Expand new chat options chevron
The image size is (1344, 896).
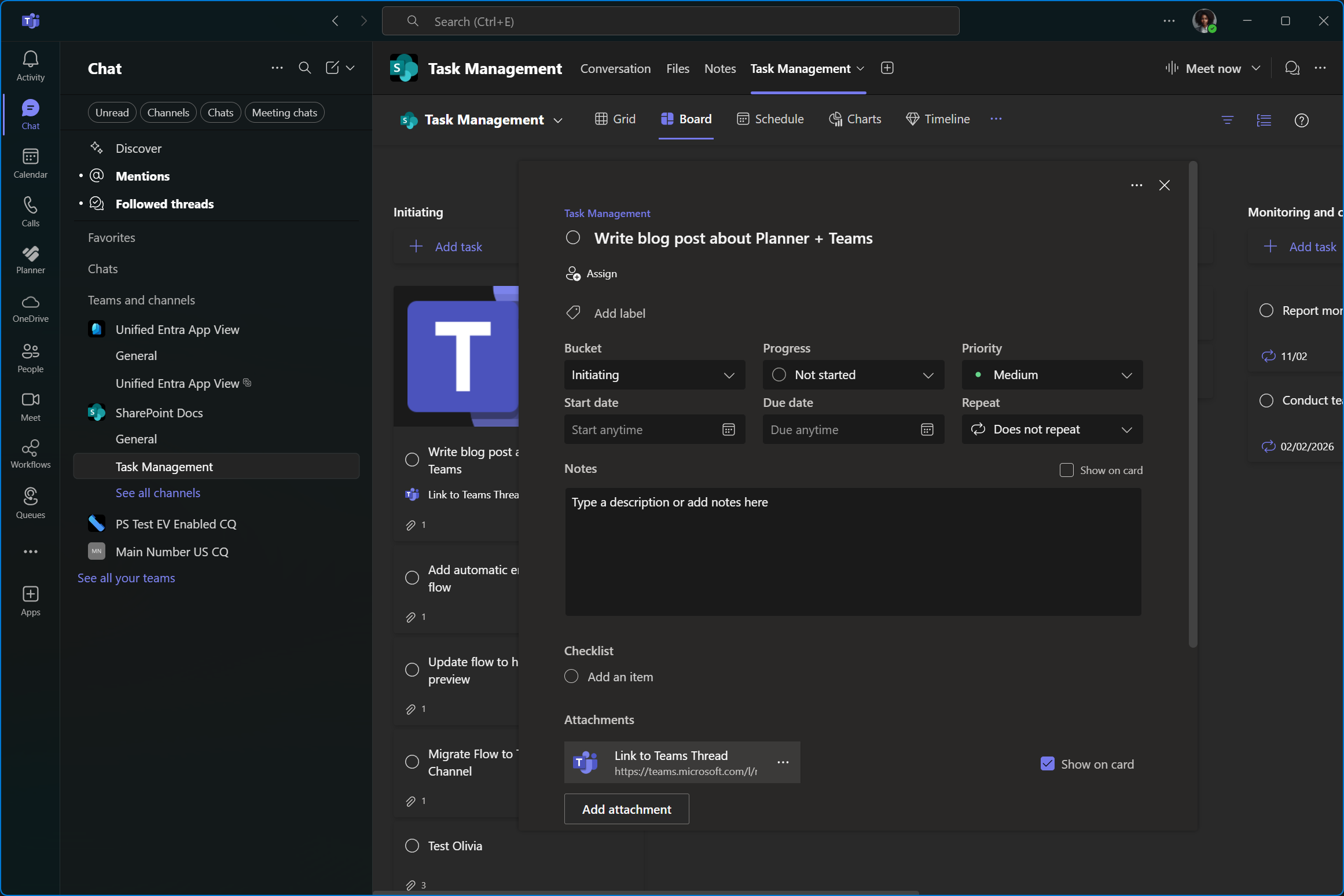(x=350, y=68)
